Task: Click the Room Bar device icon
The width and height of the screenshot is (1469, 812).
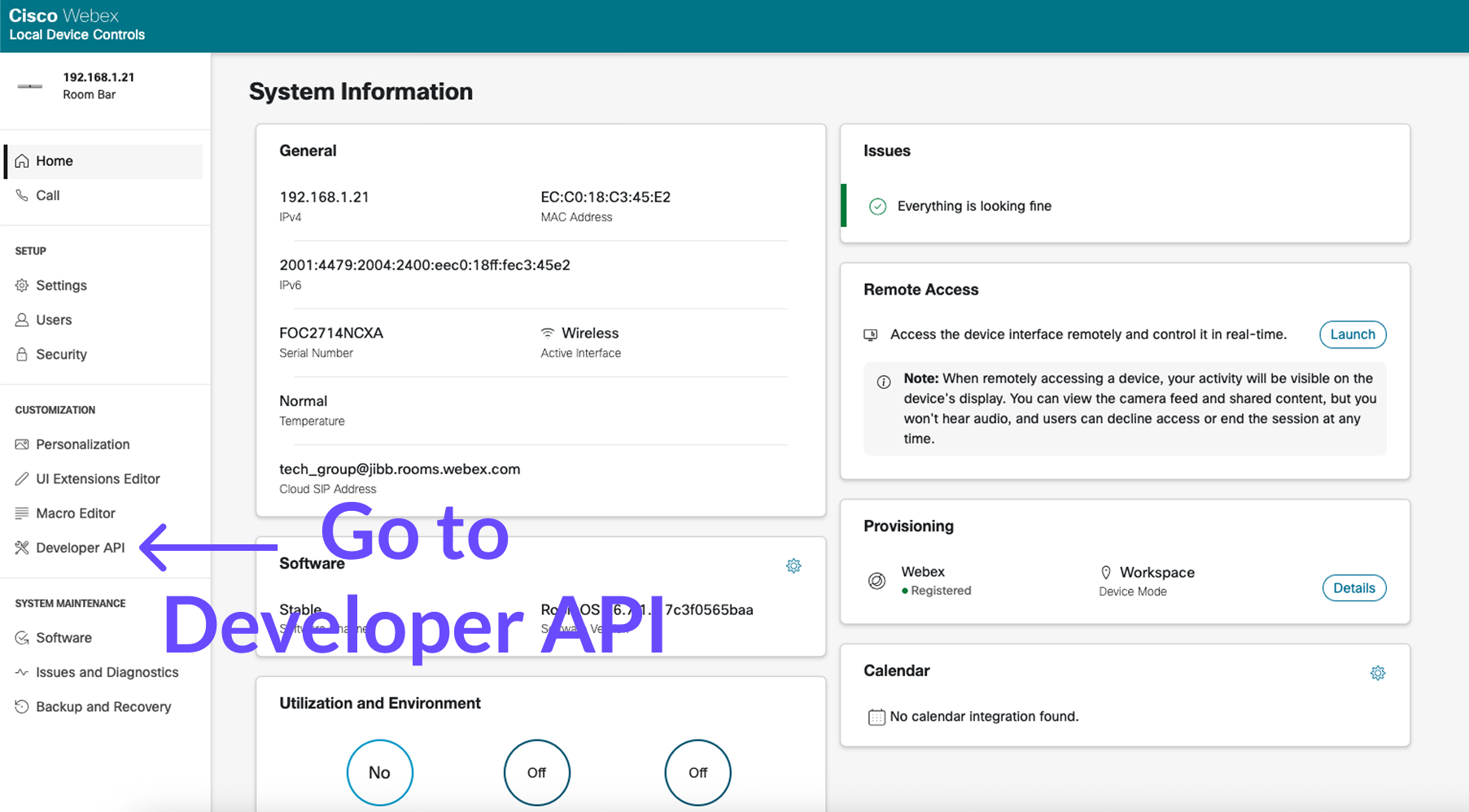Action: pos(30,85)
